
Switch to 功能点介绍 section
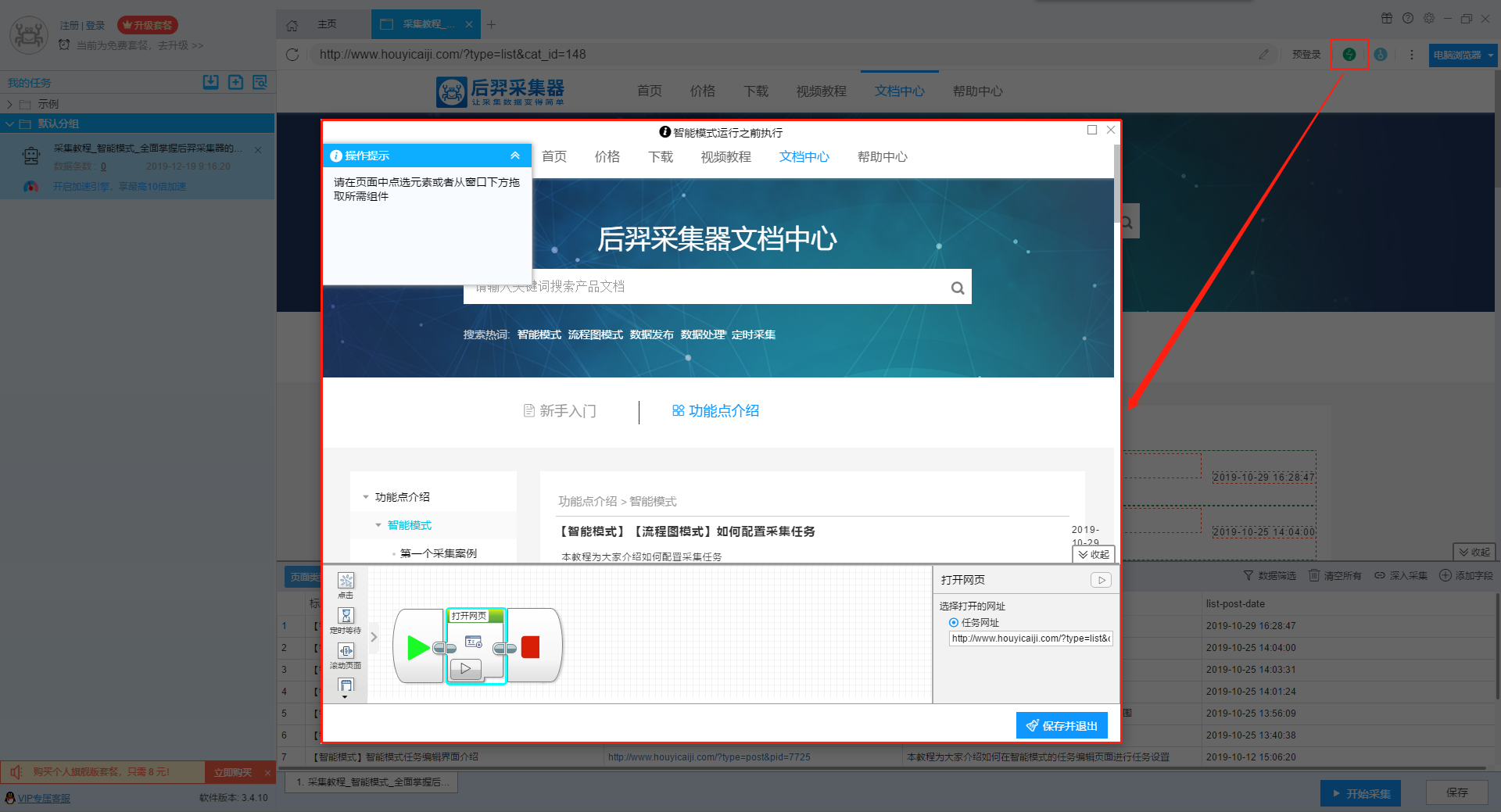pyautogui.click(x=716, y=411)
